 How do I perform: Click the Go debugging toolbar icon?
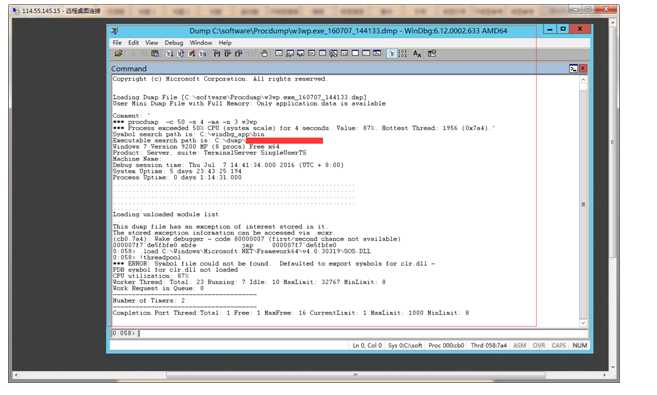170,53
